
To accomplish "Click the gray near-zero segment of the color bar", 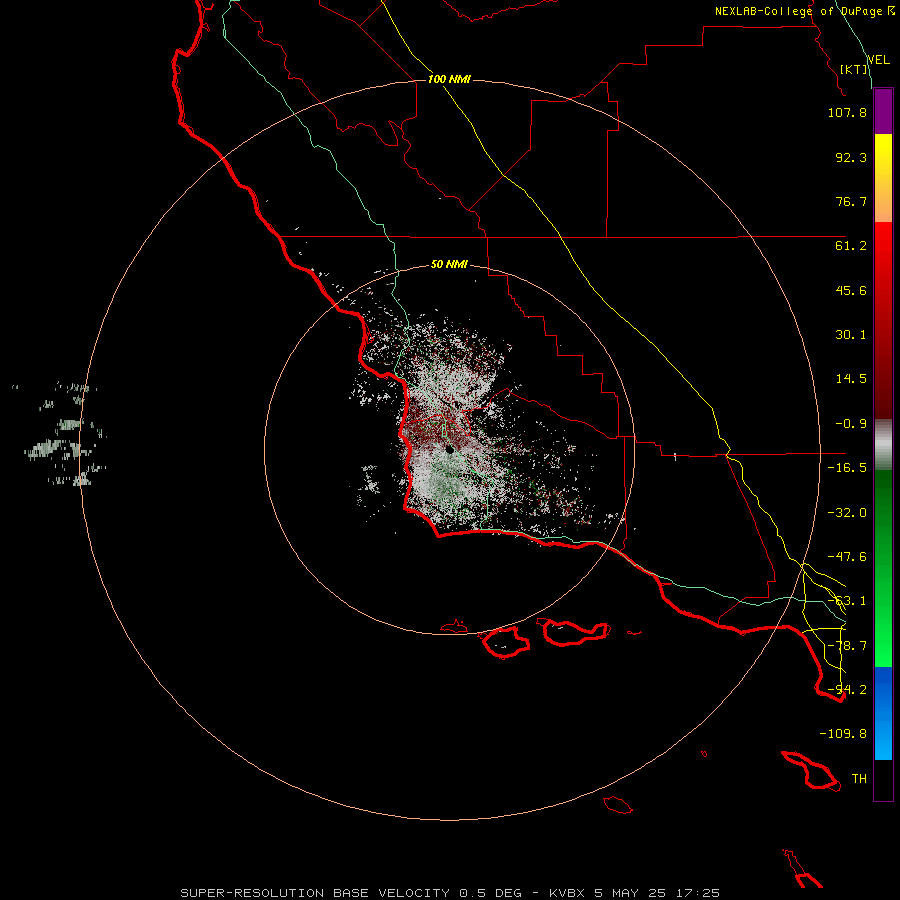I will click(x=883, y=445).
